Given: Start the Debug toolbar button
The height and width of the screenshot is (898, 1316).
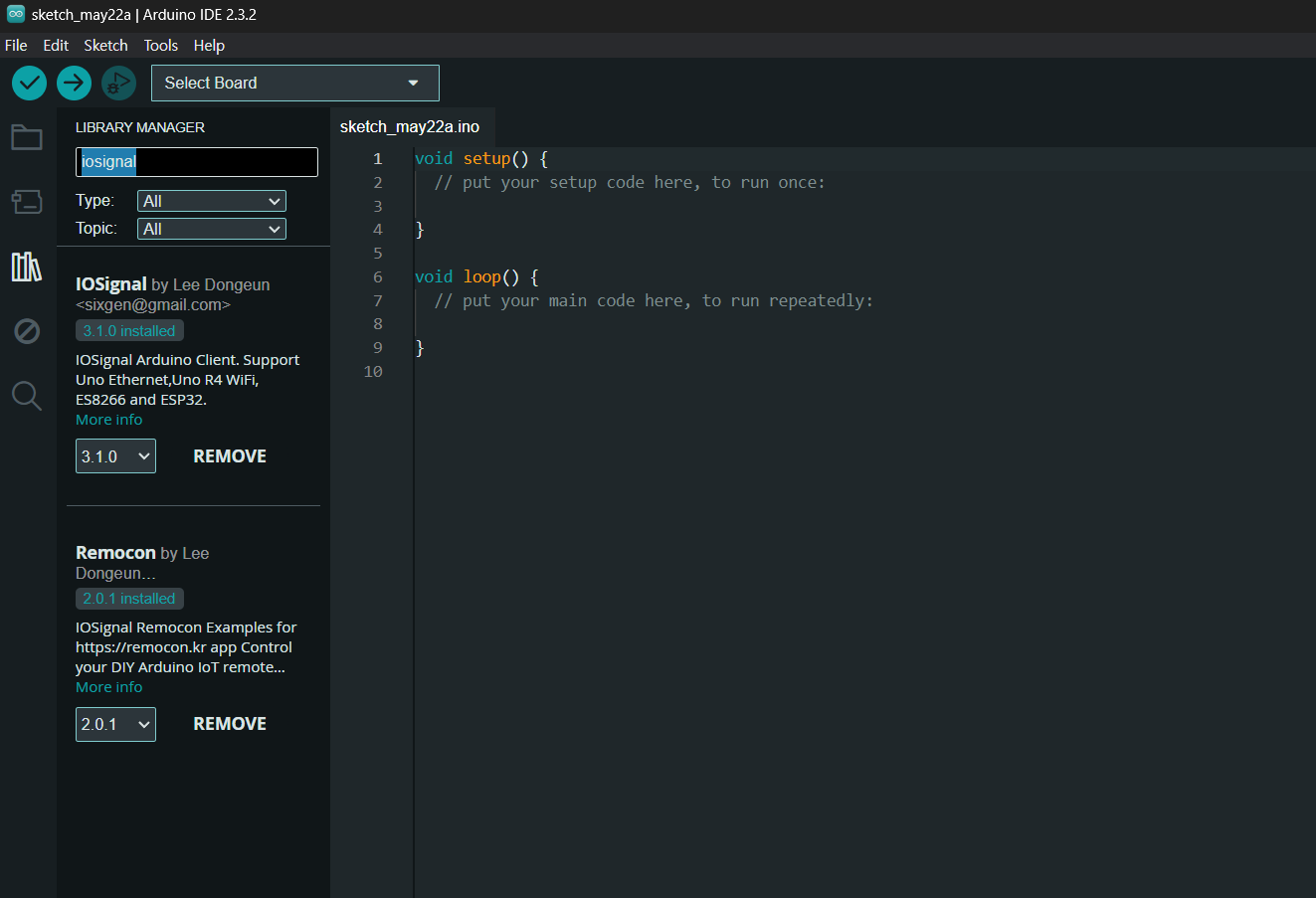Looking at the screenshot, I should coord(118,84).
